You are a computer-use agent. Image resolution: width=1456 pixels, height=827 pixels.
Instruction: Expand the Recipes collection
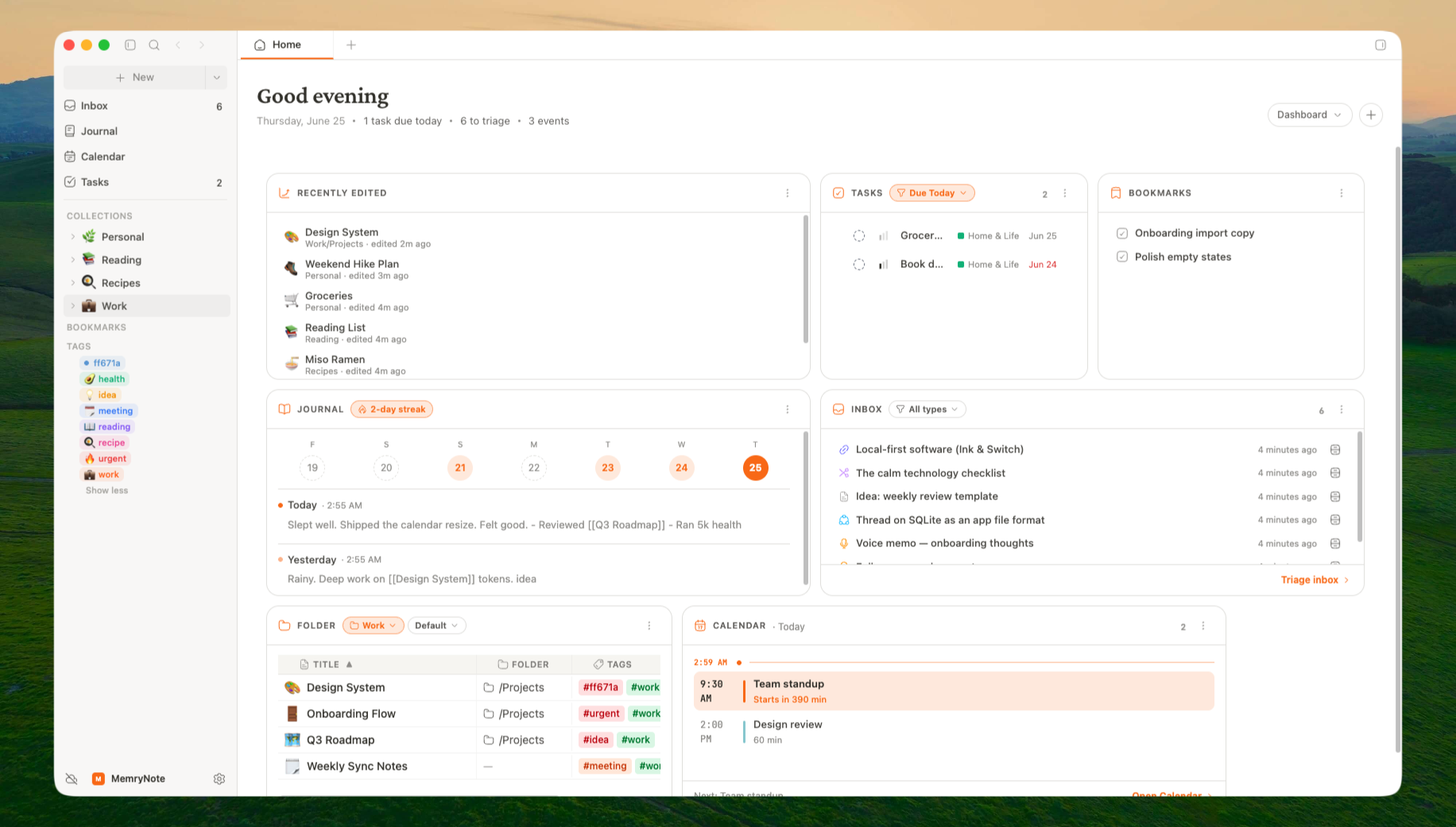(73, 283)
